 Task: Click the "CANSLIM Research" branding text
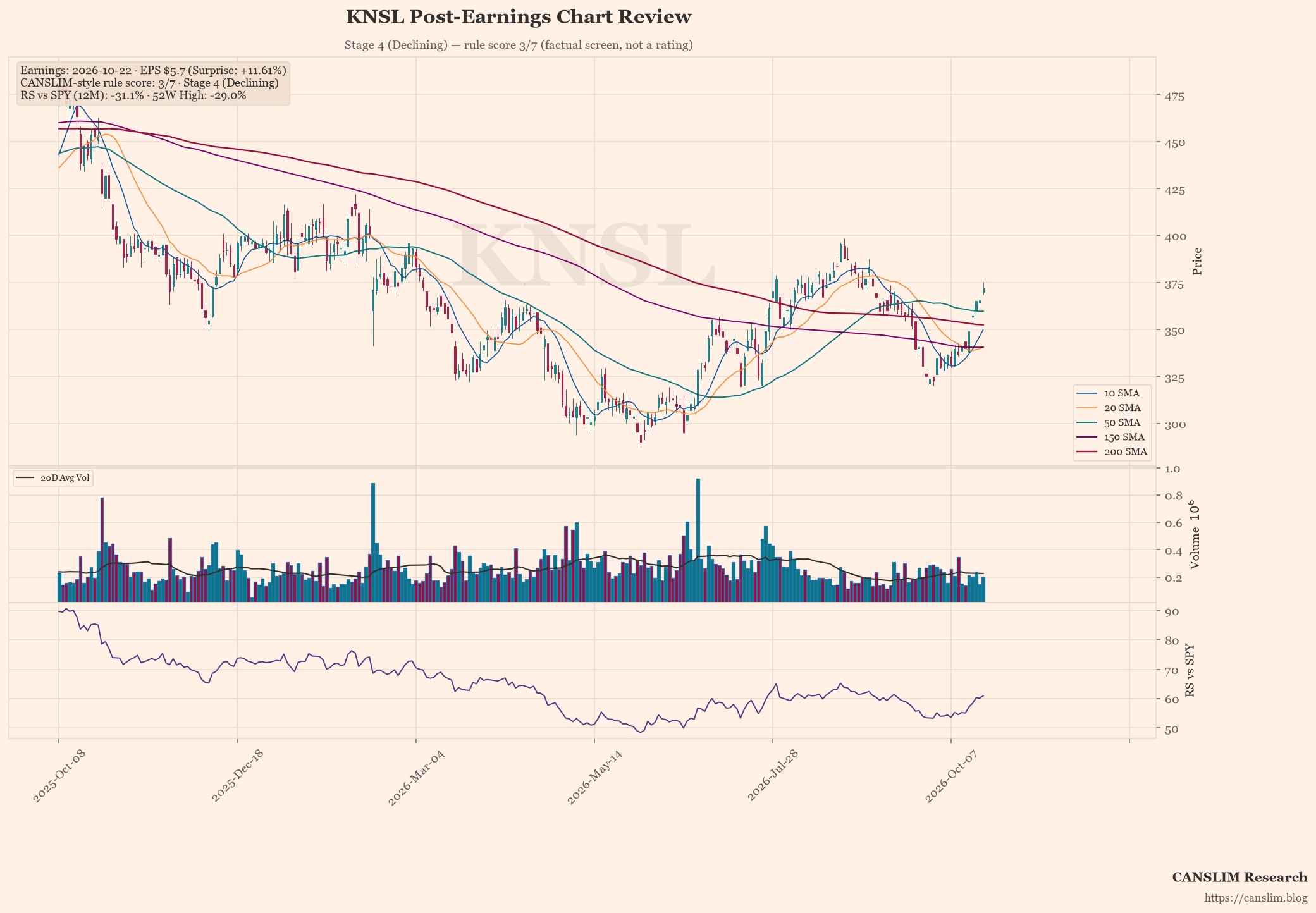pos(1239,878)
